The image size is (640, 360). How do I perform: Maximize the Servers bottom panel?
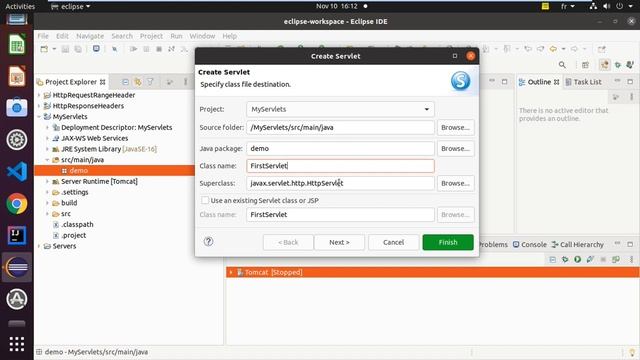tap(630, 244)
